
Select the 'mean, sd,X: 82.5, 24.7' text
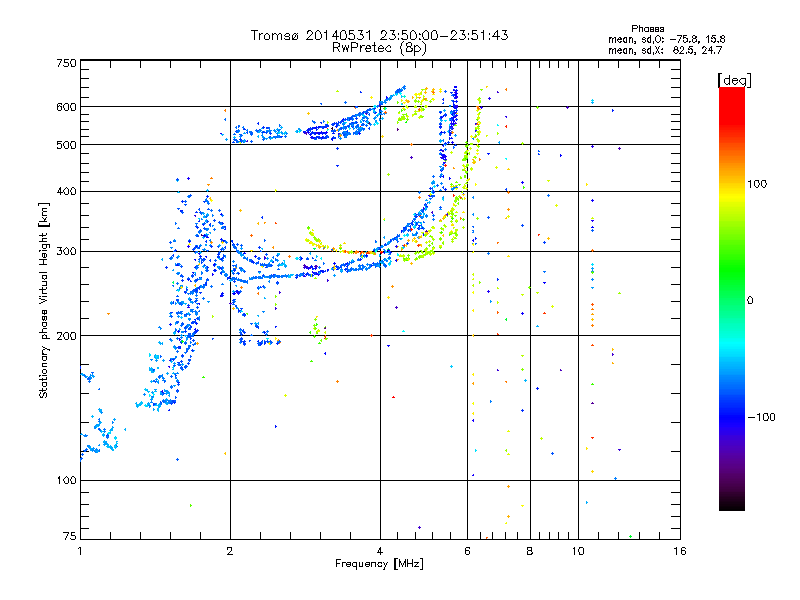pyautogui.click(x=665, y=50)
